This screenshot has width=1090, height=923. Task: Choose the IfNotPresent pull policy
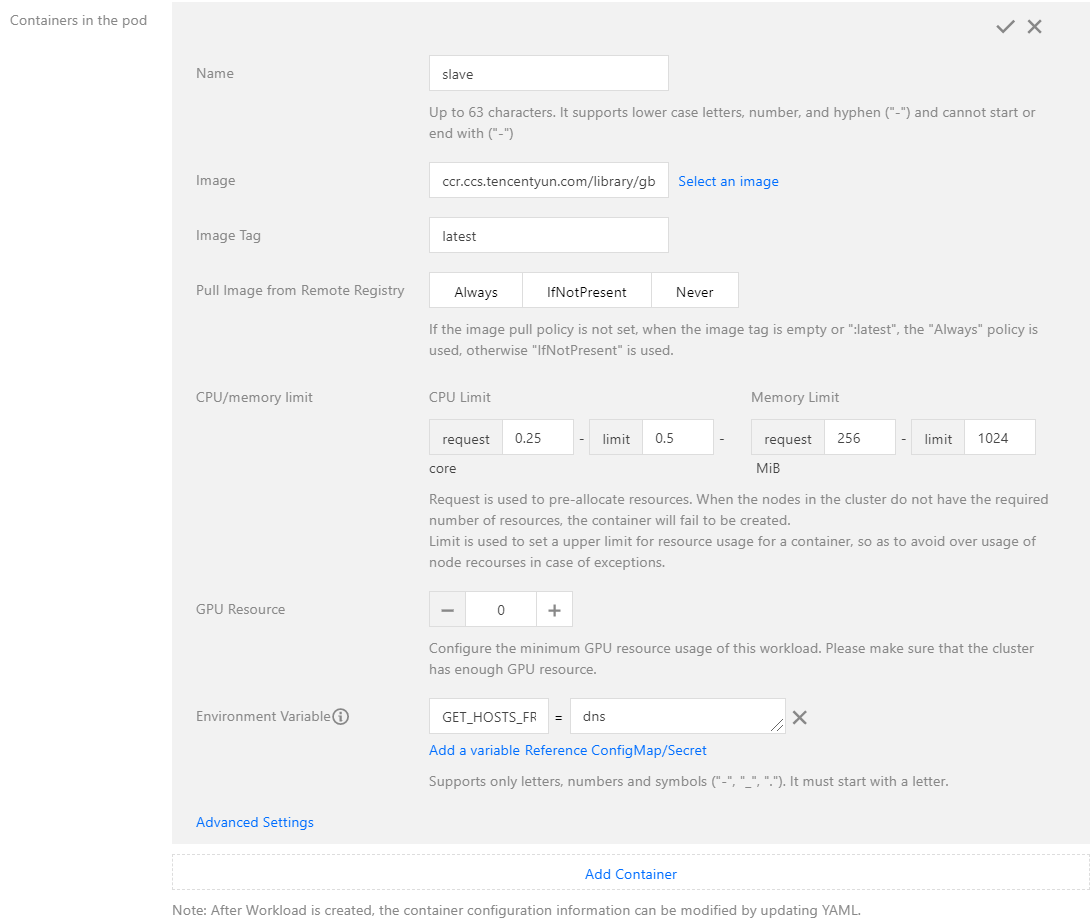point(587,292)
